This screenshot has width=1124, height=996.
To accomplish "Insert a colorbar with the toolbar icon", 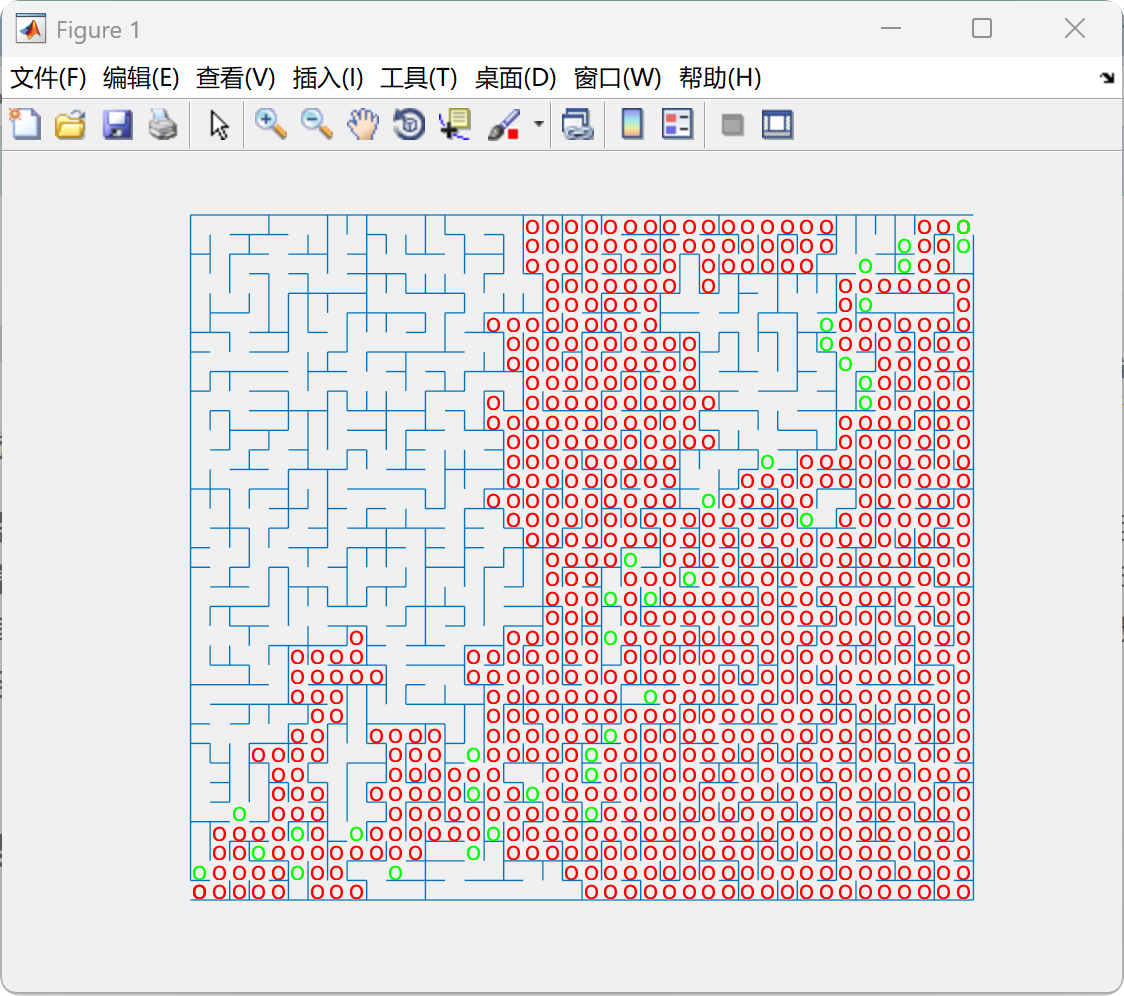I will point(632,125).
